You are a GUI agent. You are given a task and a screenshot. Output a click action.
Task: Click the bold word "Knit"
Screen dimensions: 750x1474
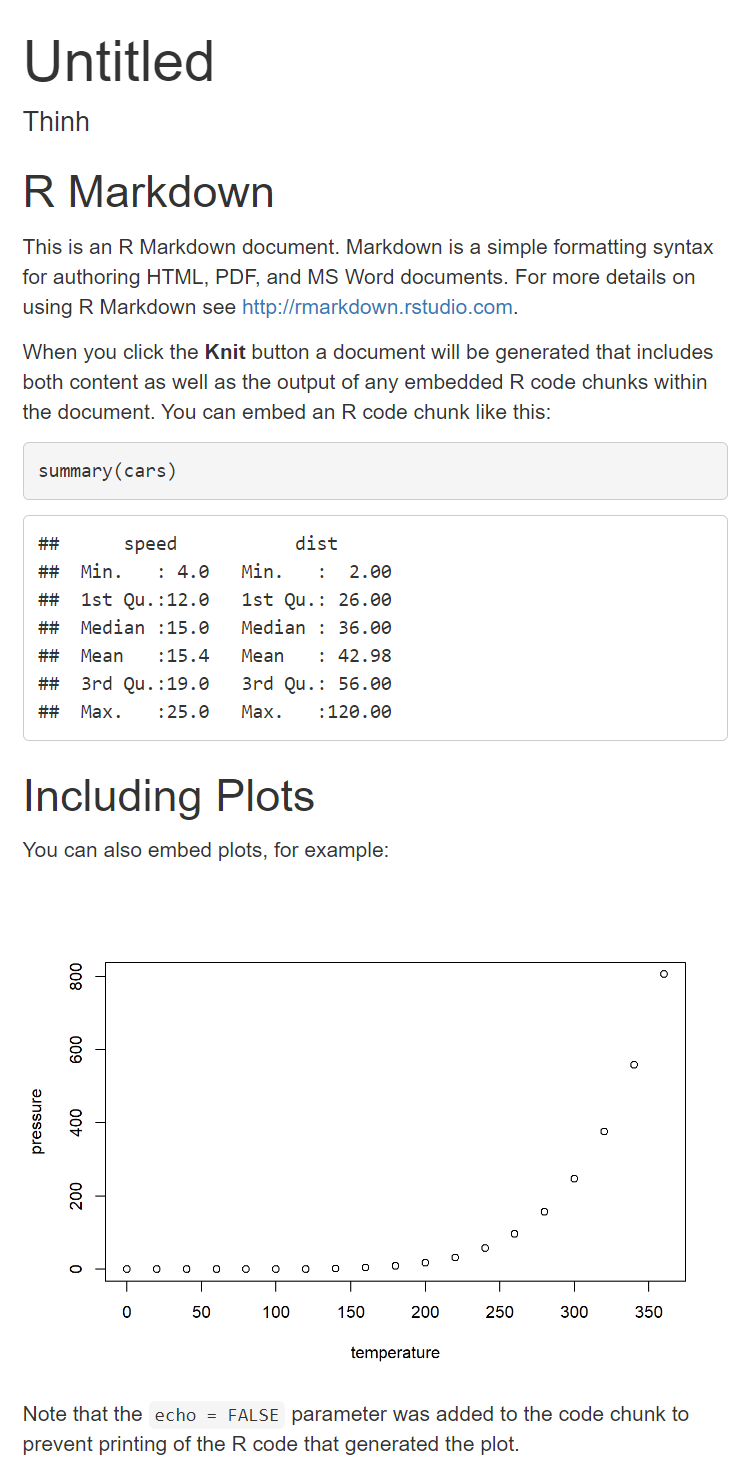coord(225,352)
